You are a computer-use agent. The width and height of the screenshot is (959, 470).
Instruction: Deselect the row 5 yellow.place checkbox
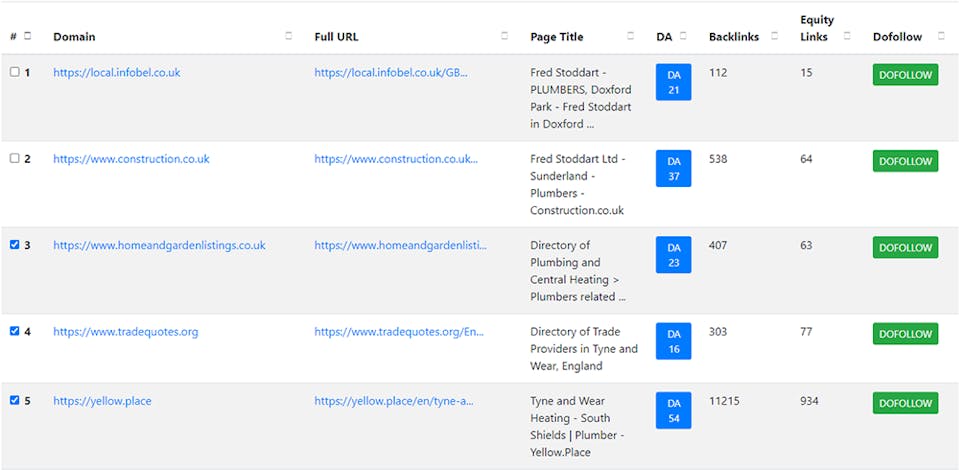[x=14, y=401]
